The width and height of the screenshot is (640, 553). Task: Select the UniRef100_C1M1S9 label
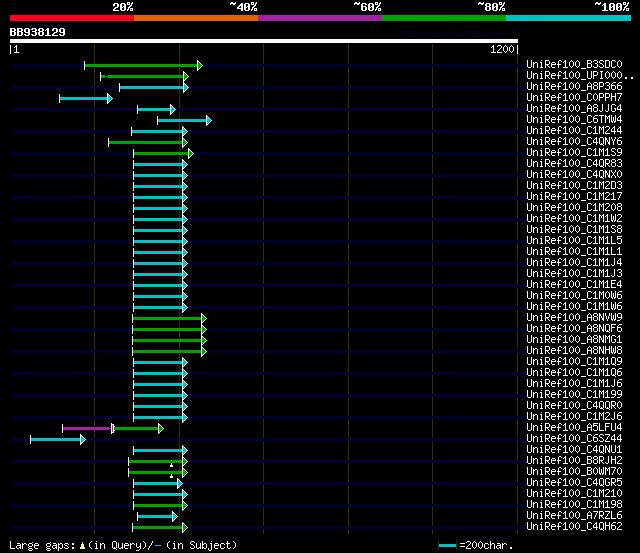coord(574,153)
